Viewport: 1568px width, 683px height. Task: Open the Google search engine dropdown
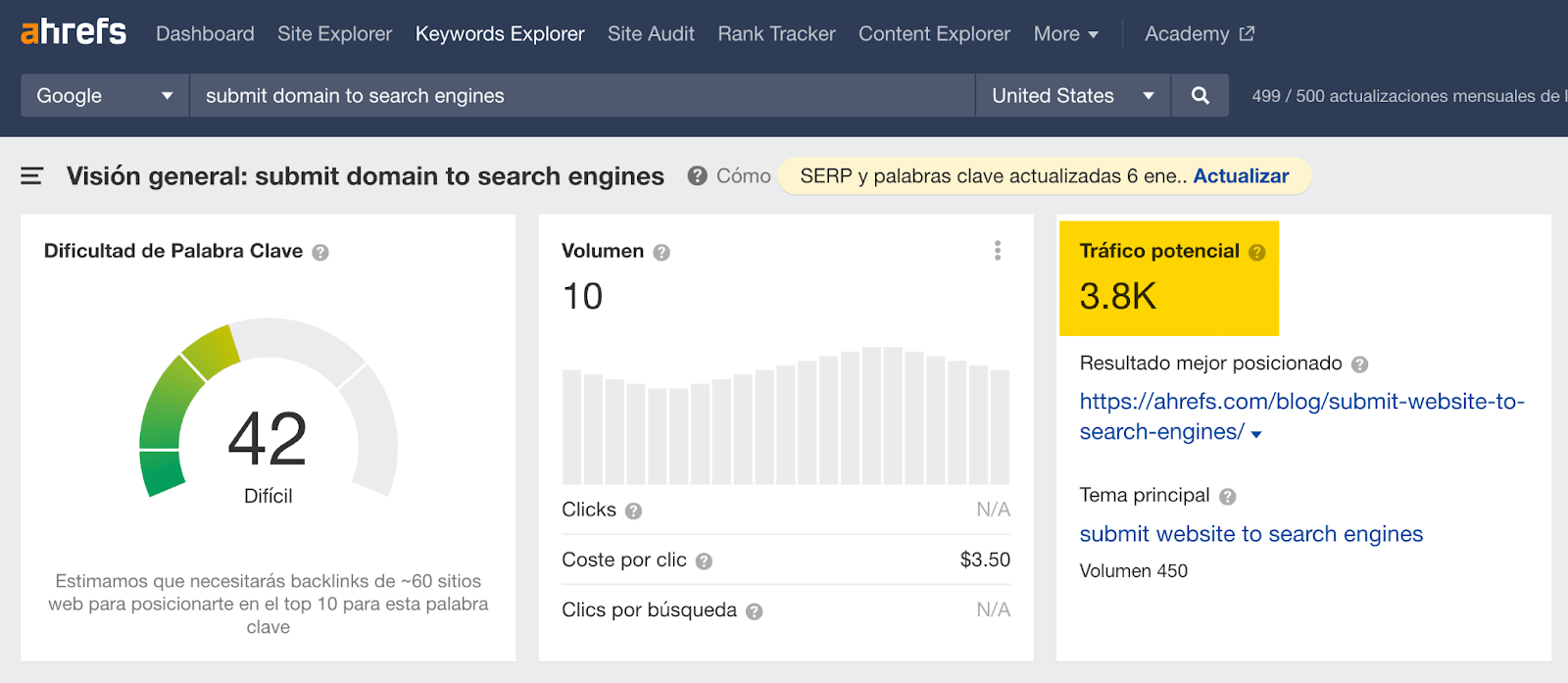tap(105, 96)
